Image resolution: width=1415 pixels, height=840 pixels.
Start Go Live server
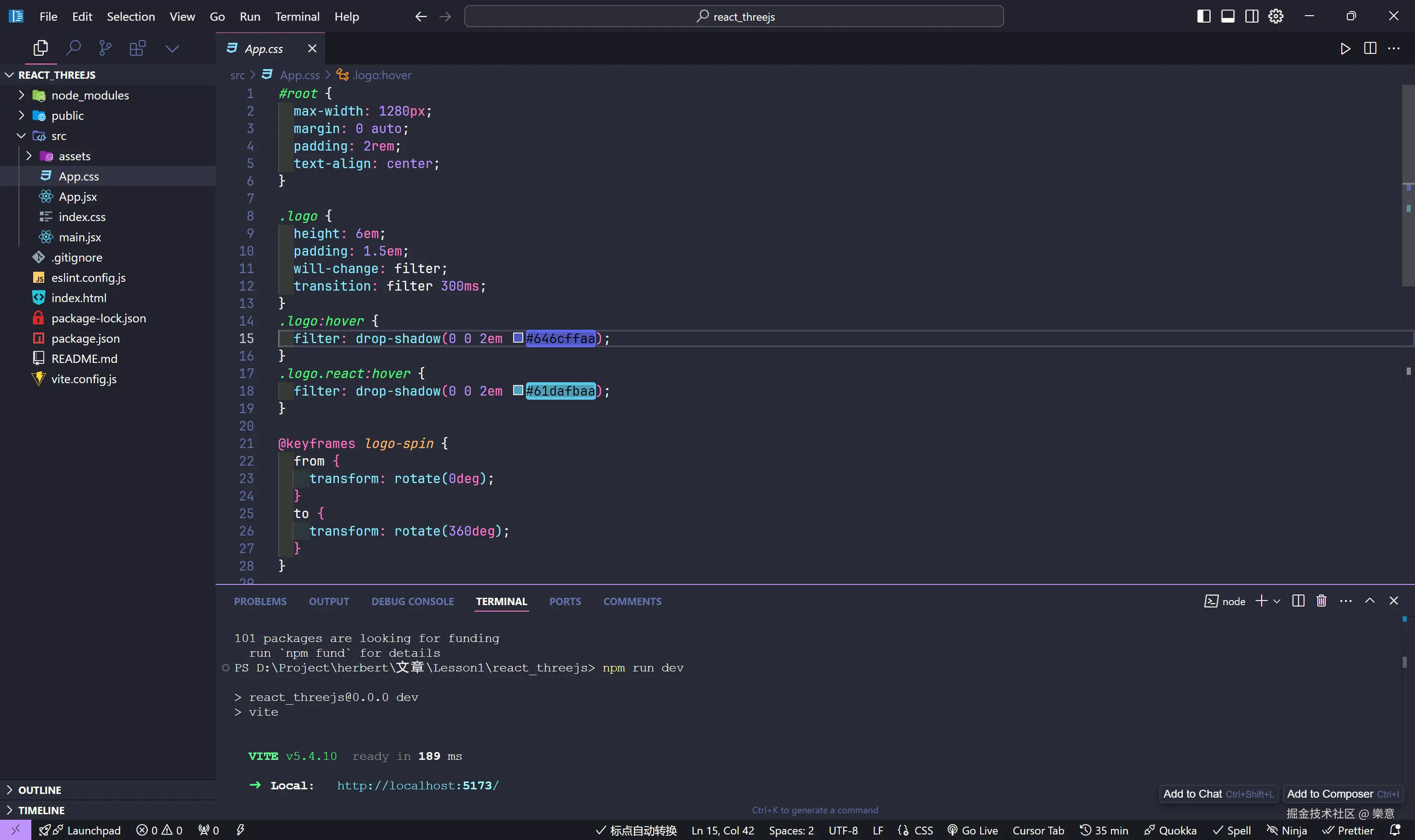tap(972, 830)
